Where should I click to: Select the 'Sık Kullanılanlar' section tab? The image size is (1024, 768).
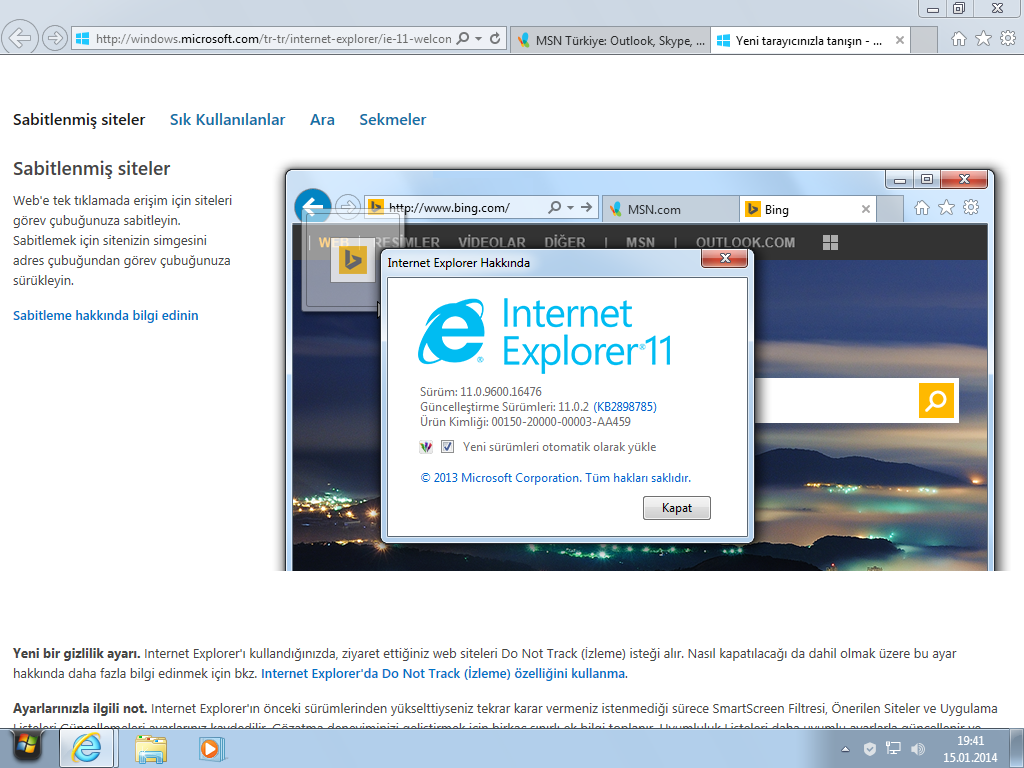click(227, 120)
